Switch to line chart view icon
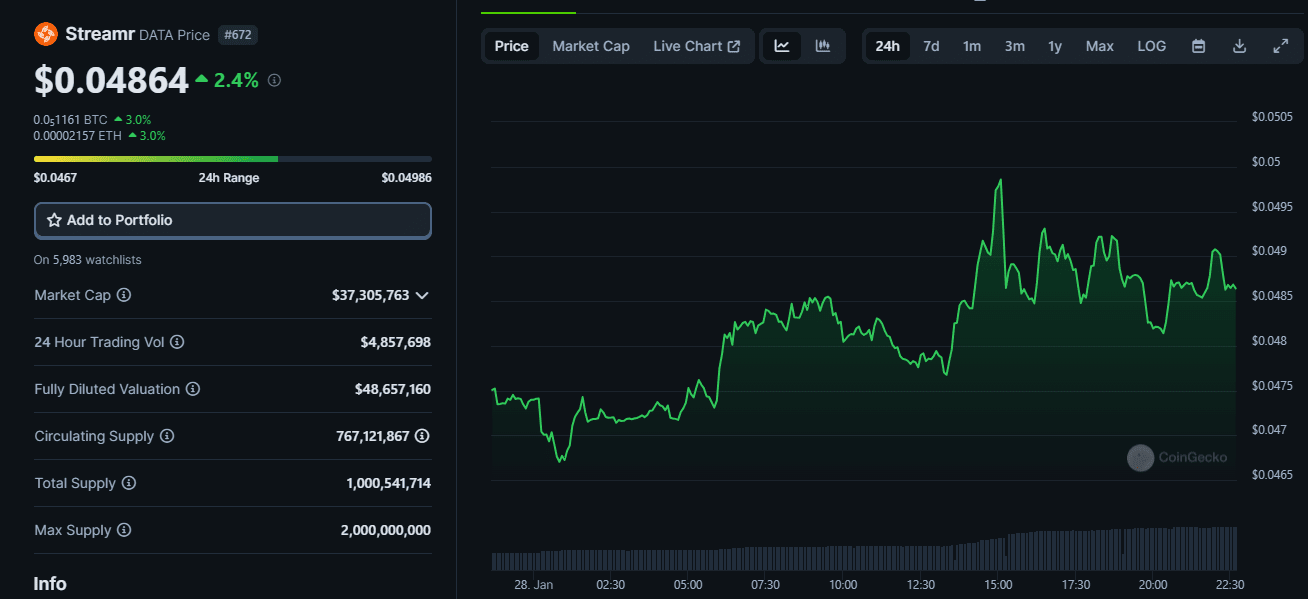 point(782,46)
